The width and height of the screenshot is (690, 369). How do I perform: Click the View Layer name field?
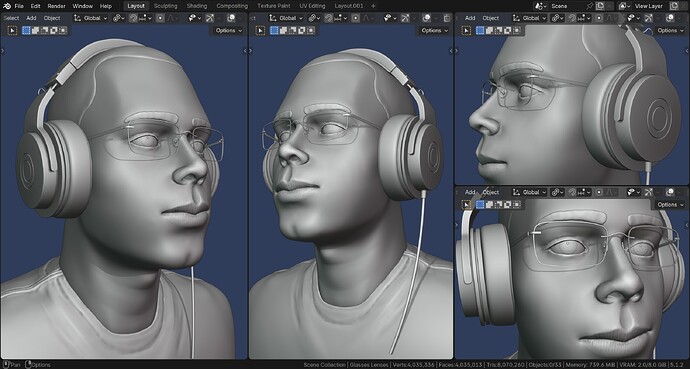650,6
